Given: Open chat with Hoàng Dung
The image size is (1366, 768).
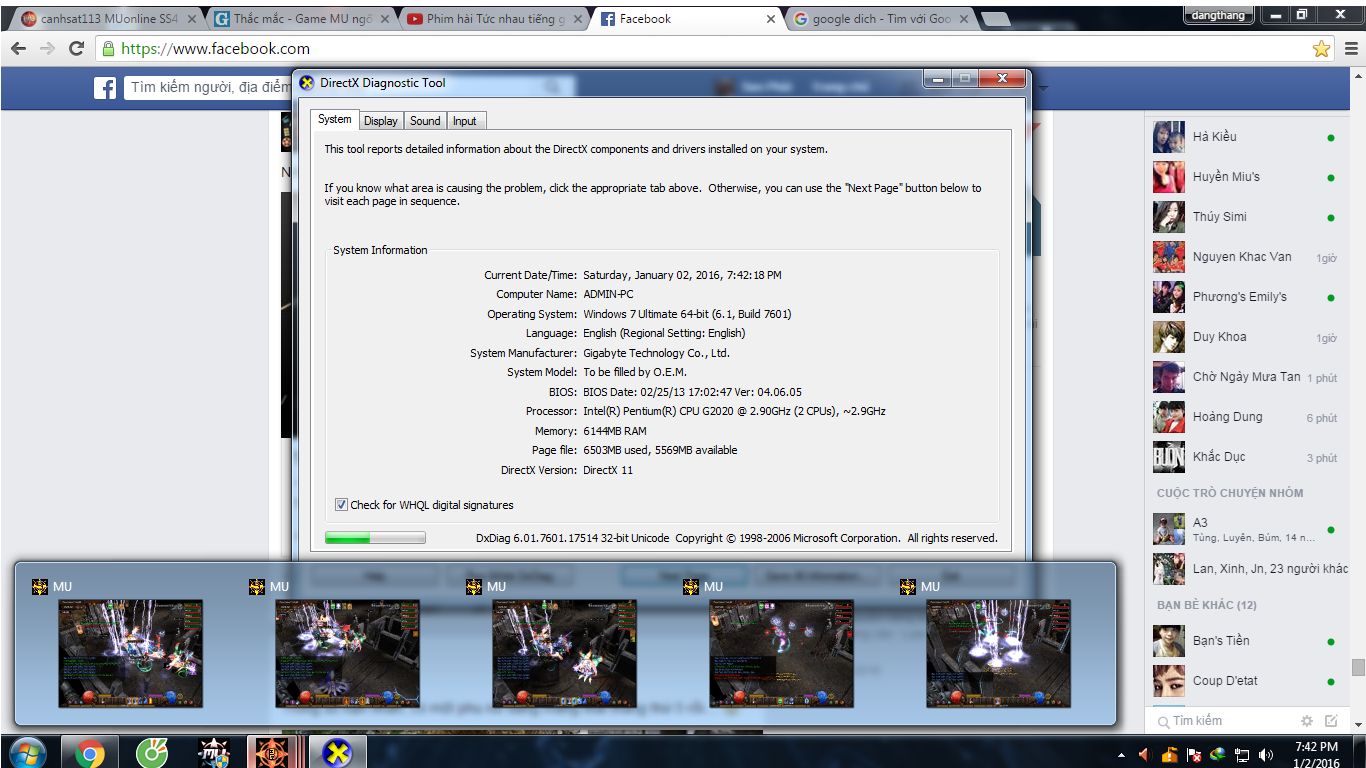Looking at the screenshot, I should tap(1246, 417).
